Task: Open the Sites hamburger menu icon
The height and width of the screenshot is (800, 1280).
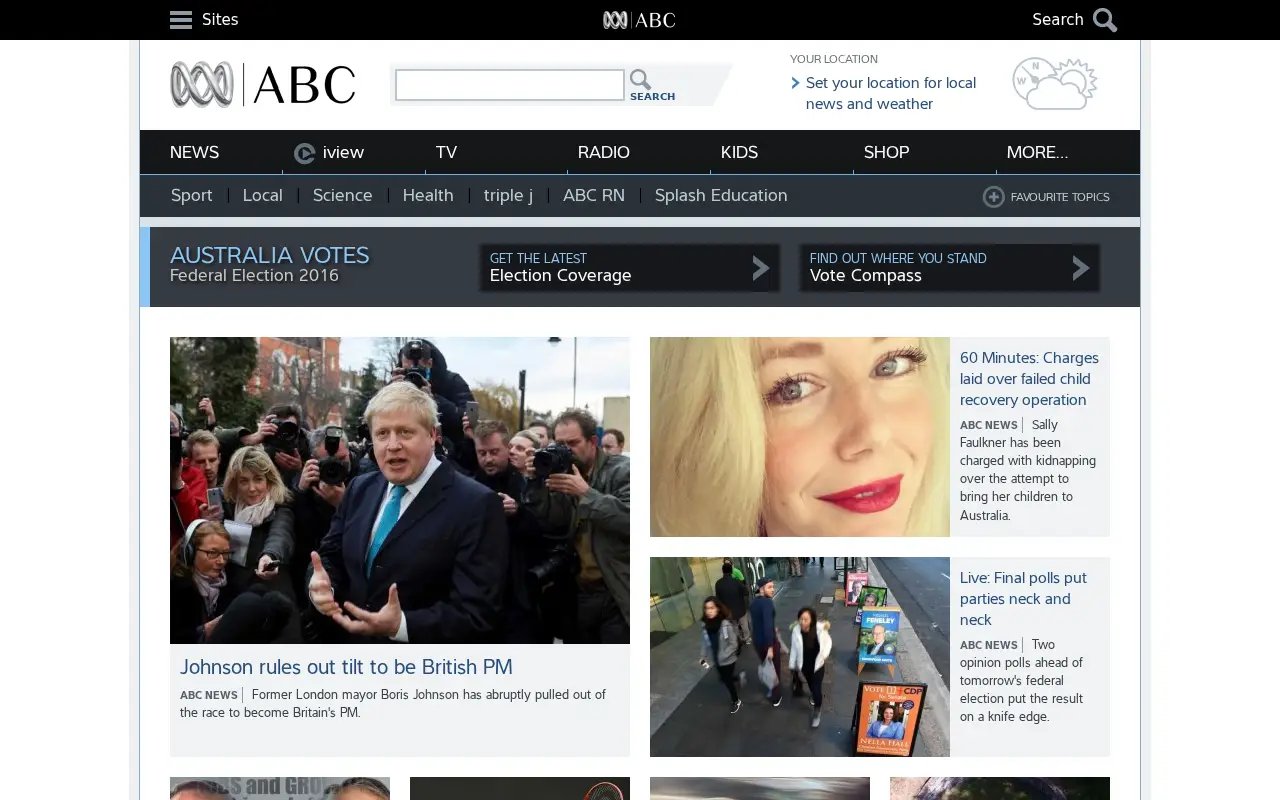Action: pos(181,20)
